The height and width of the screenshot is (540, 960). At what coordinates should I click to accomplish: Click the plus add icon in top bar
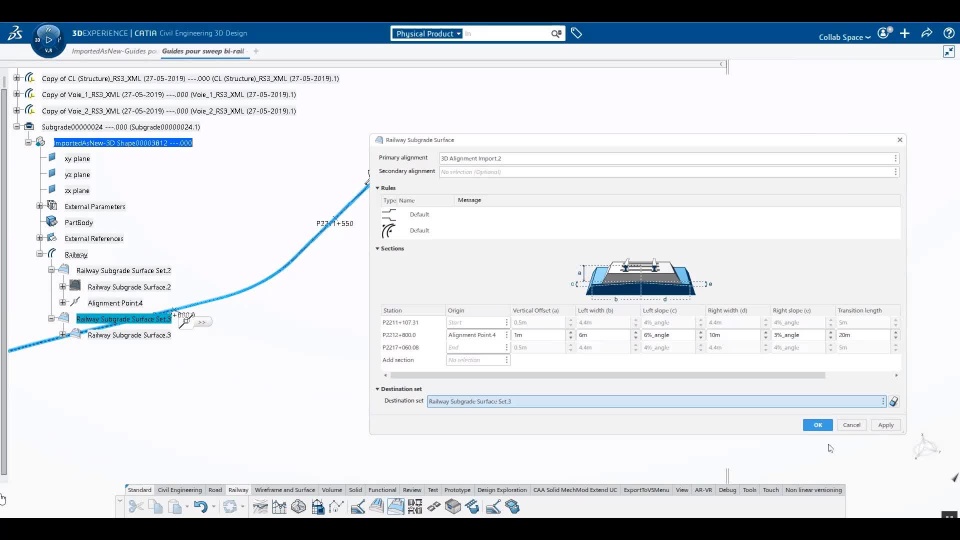coord(905,34)
